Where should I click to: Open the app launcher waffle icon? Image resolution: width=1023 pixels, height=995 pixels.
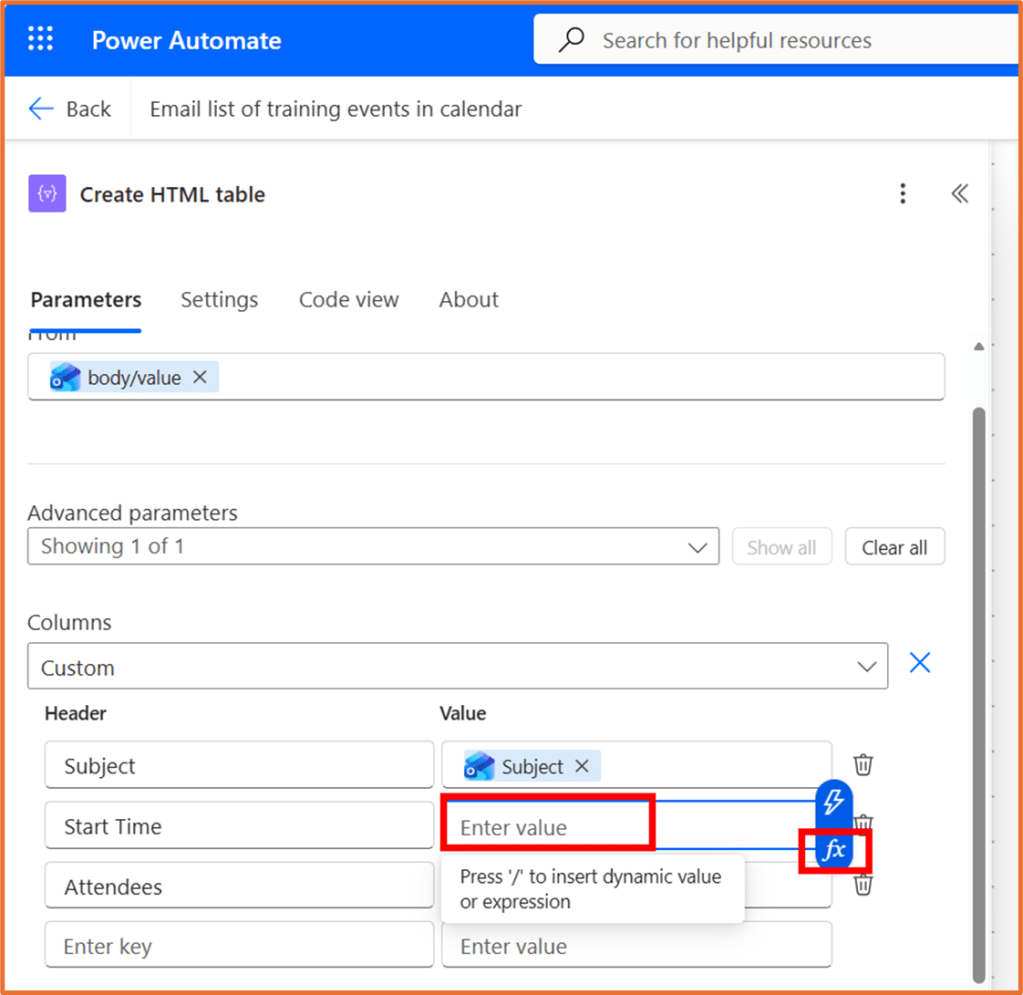point(41,40)
